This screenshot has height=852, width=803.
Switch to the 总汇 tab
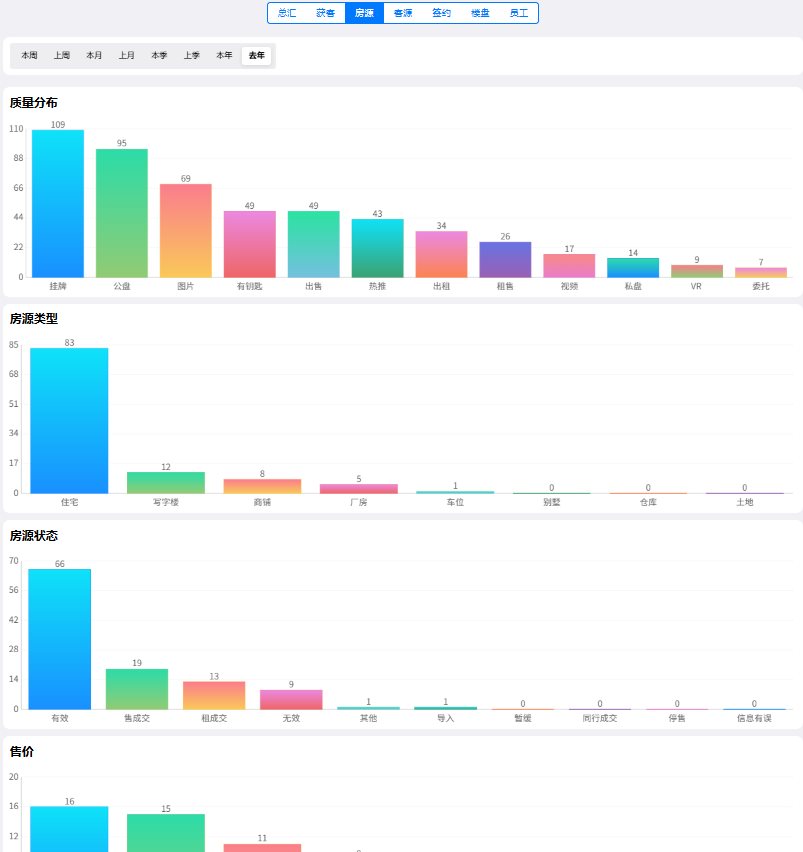[287, 13]
